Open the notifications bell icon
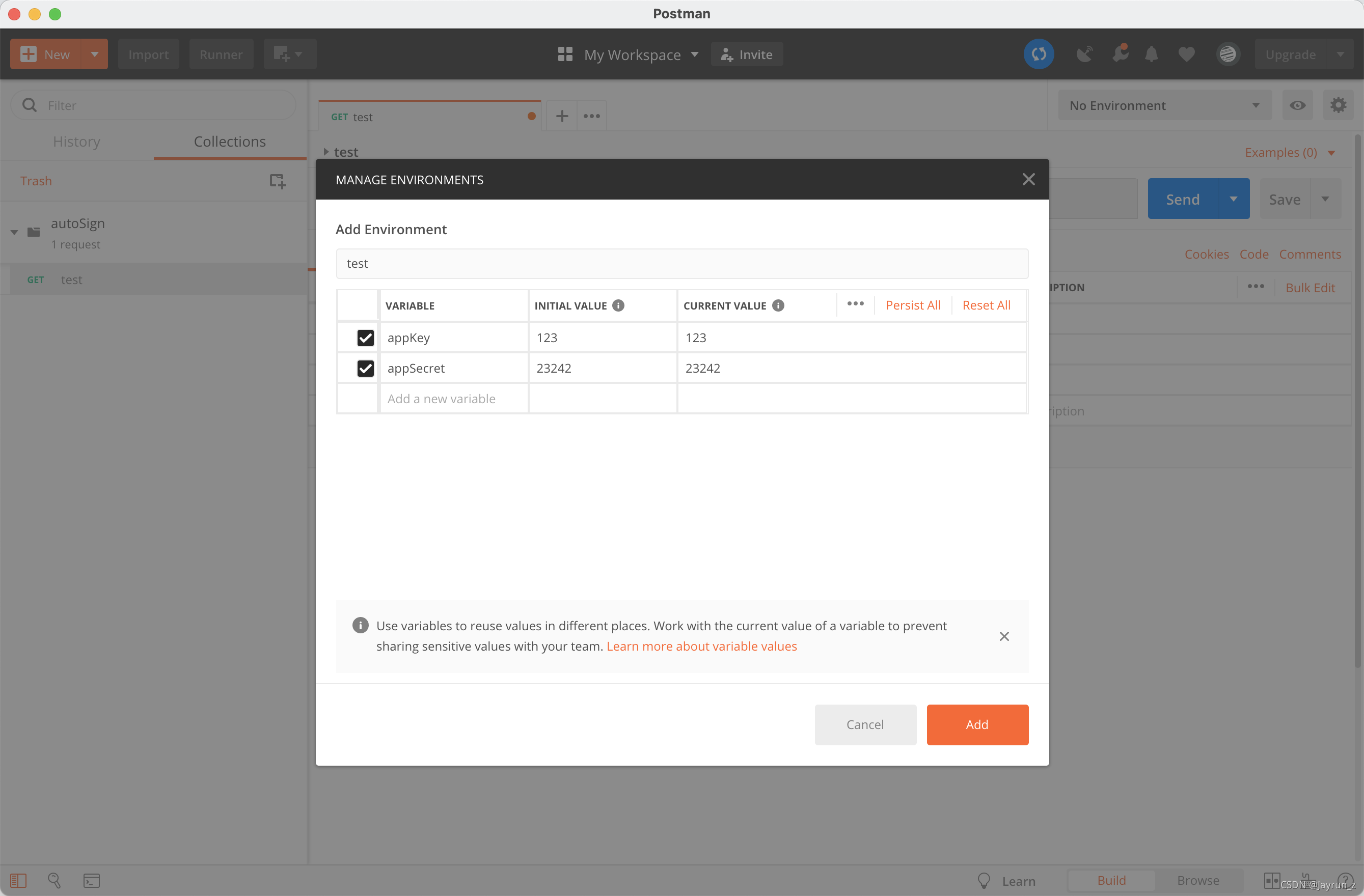 click(1152, 54)
